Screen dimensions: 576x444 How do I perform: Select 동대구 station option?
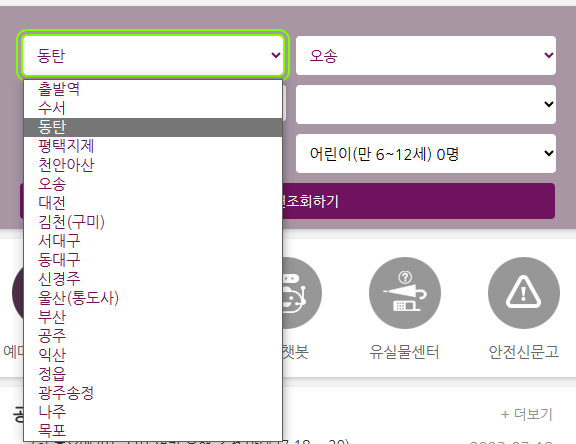point(153,260)
